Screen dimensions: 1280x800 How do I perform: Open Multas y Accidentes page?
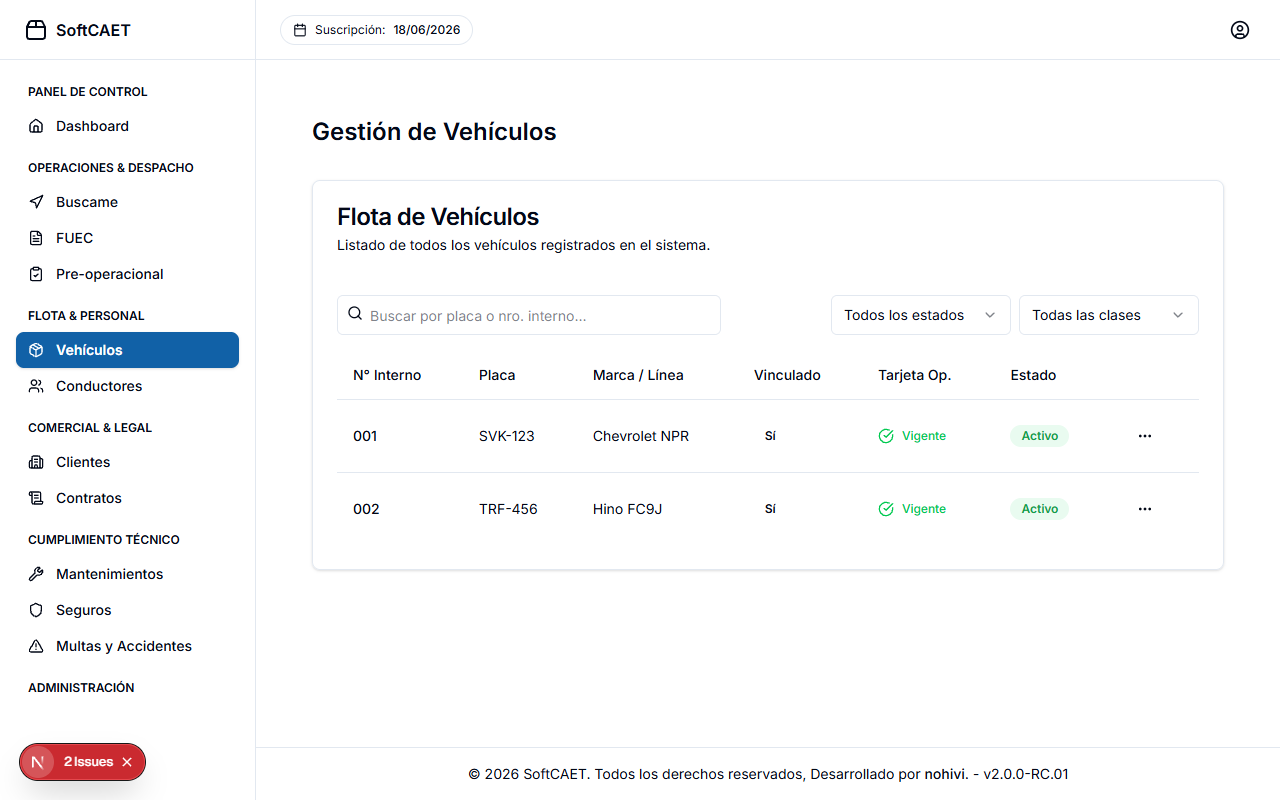point(127,646)
